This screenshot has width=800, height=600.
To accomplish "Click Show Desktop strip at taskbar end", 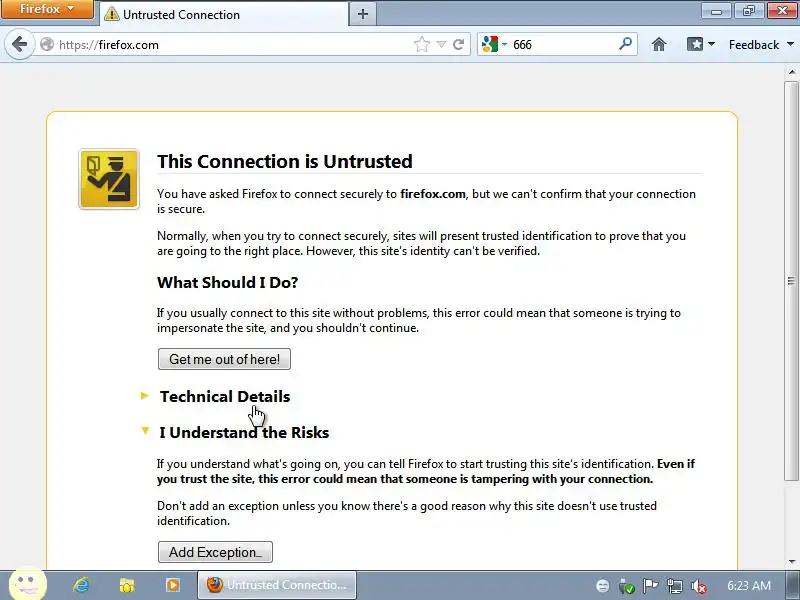I will tap(793, 585).
